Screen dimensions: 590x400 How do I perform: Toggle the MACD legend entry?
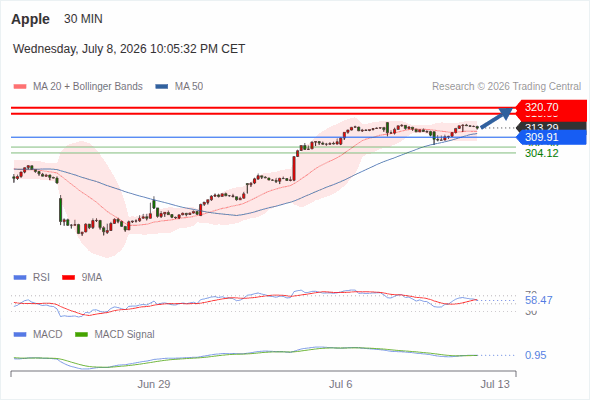click(38, 334)
